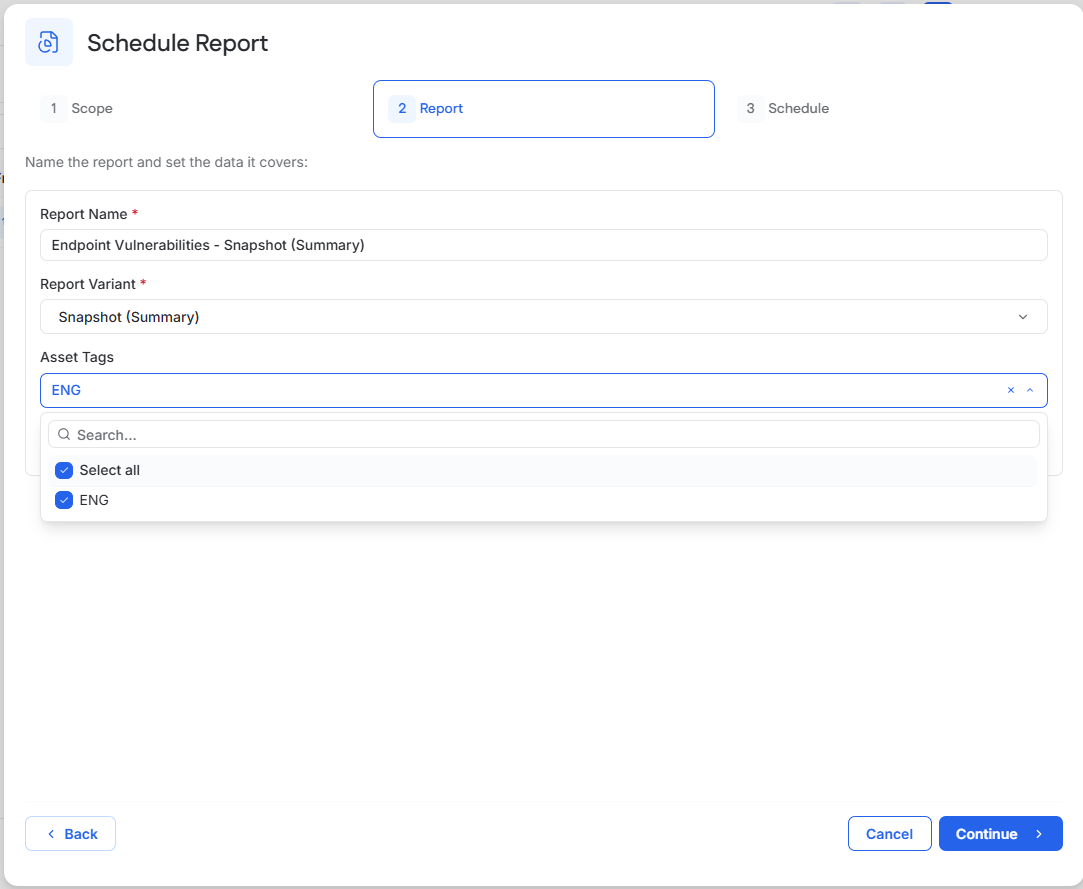Select the Report step tab
1083x889 pixels.
tap(544, 109)
